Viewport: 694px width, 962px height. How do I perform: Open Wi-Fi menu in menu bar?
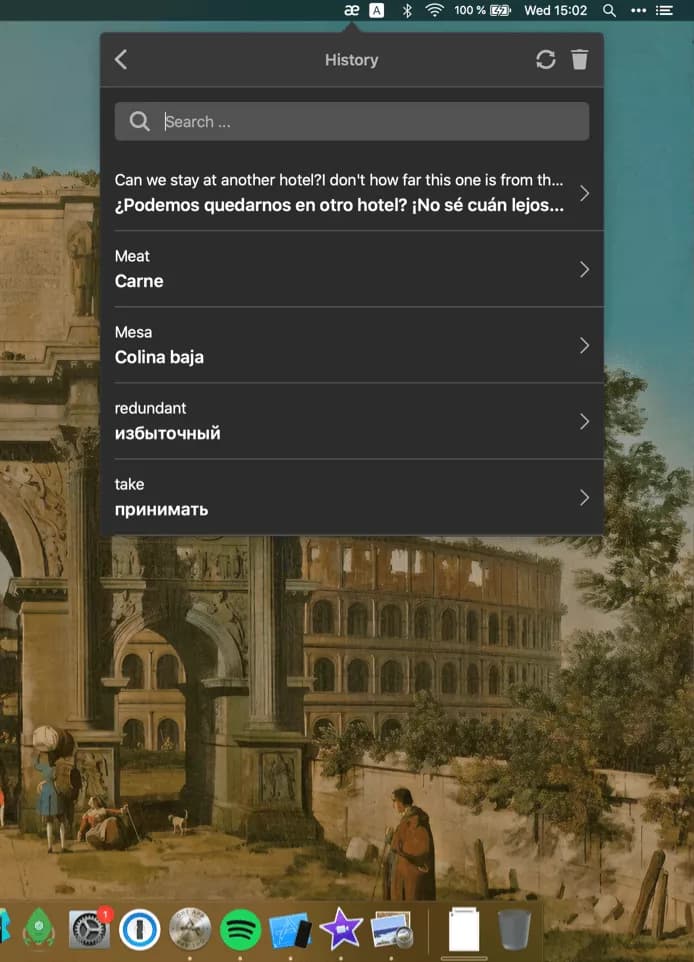(434, 10)
